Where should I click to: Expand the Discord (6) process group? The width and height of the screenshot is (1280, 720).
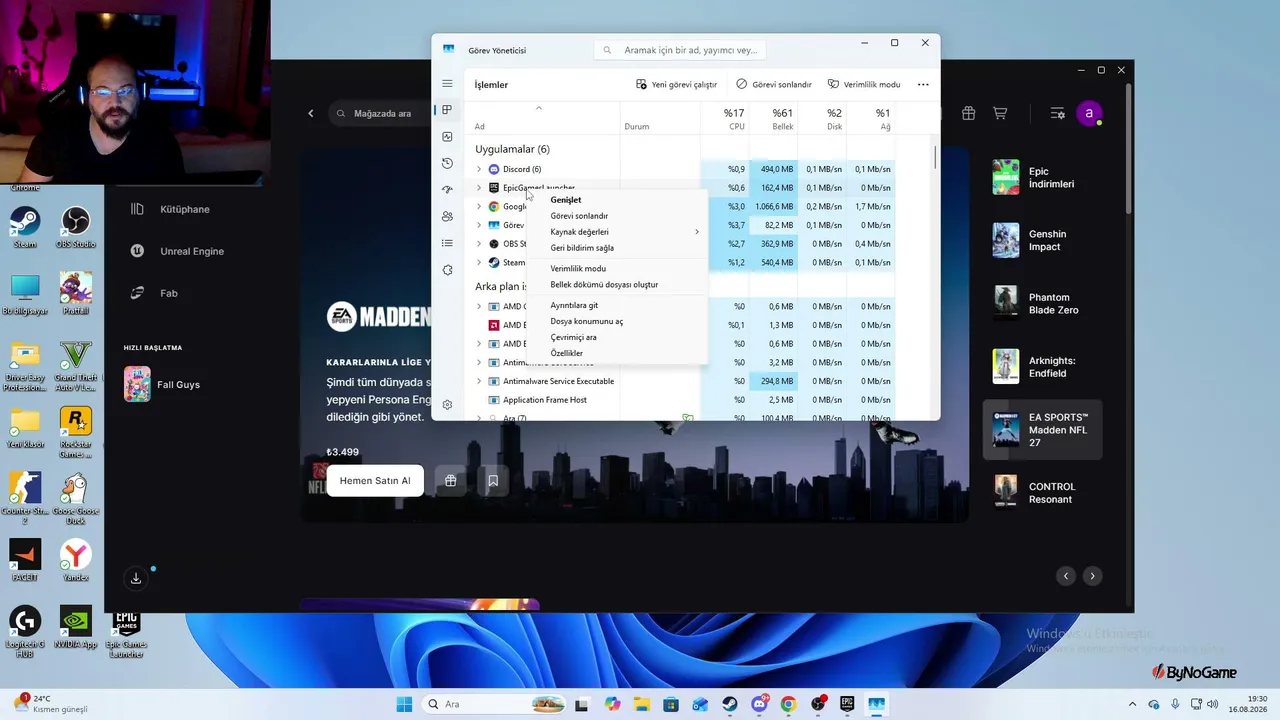tap(479, 169)
